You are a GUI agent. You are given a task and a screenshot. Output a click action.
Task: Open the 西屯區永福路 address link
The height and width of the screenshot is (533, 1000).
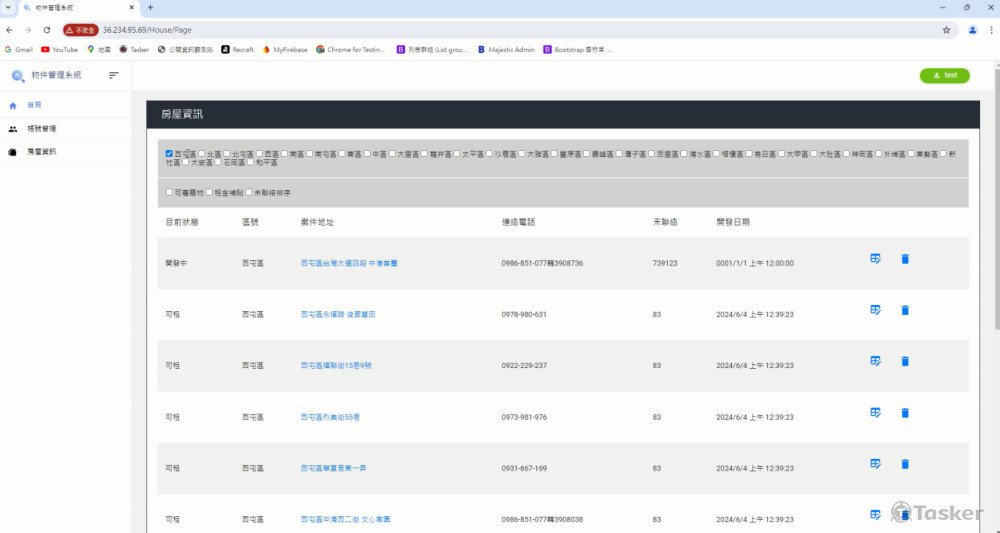337,314
